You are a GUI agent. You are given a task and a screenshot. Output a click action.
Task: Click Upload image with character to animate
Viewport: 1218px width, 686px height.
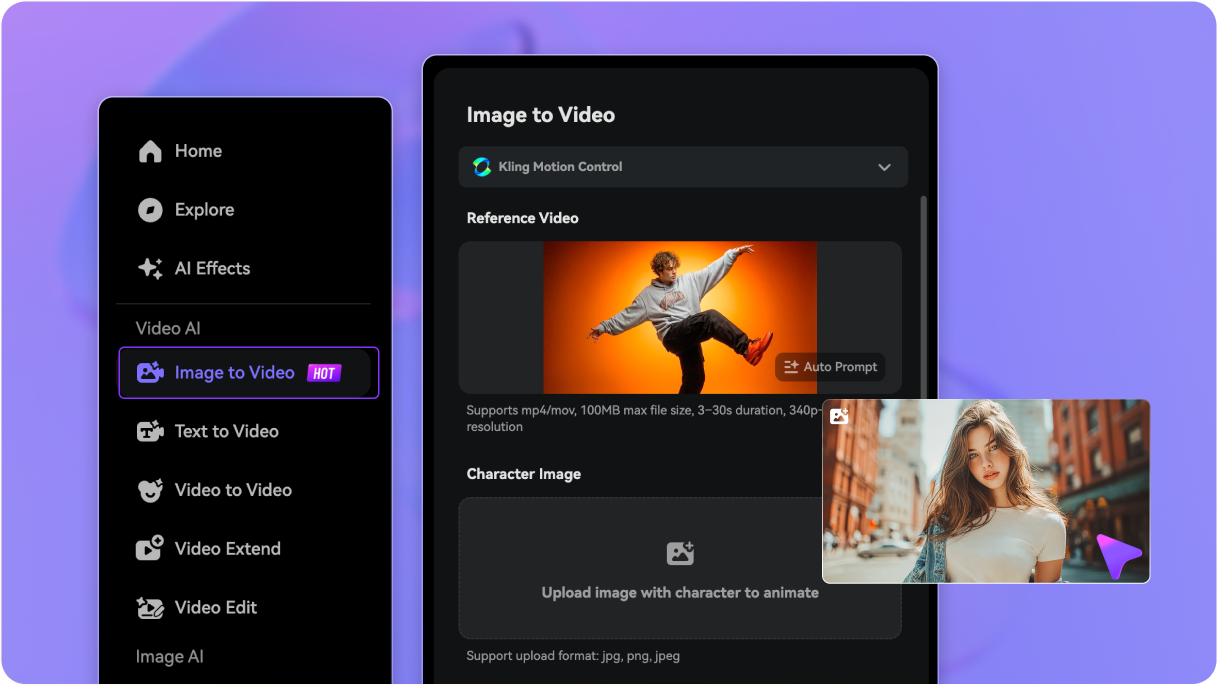pos(680,592)
